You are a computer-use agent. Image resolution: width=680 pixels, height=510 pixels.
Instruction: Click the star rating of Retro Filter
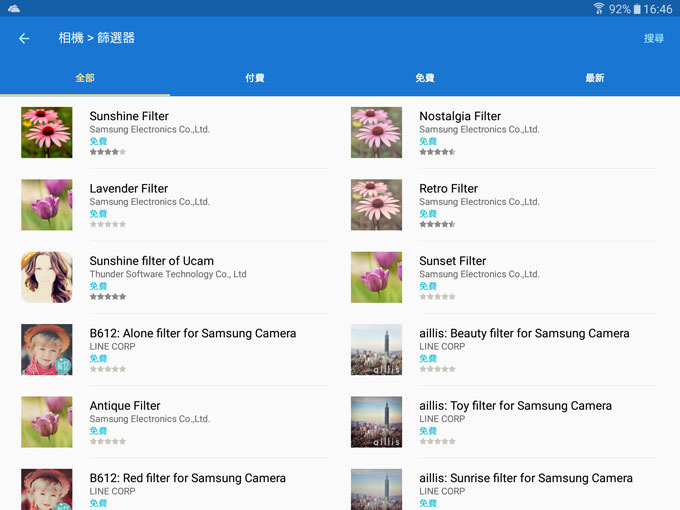(438, 224)
